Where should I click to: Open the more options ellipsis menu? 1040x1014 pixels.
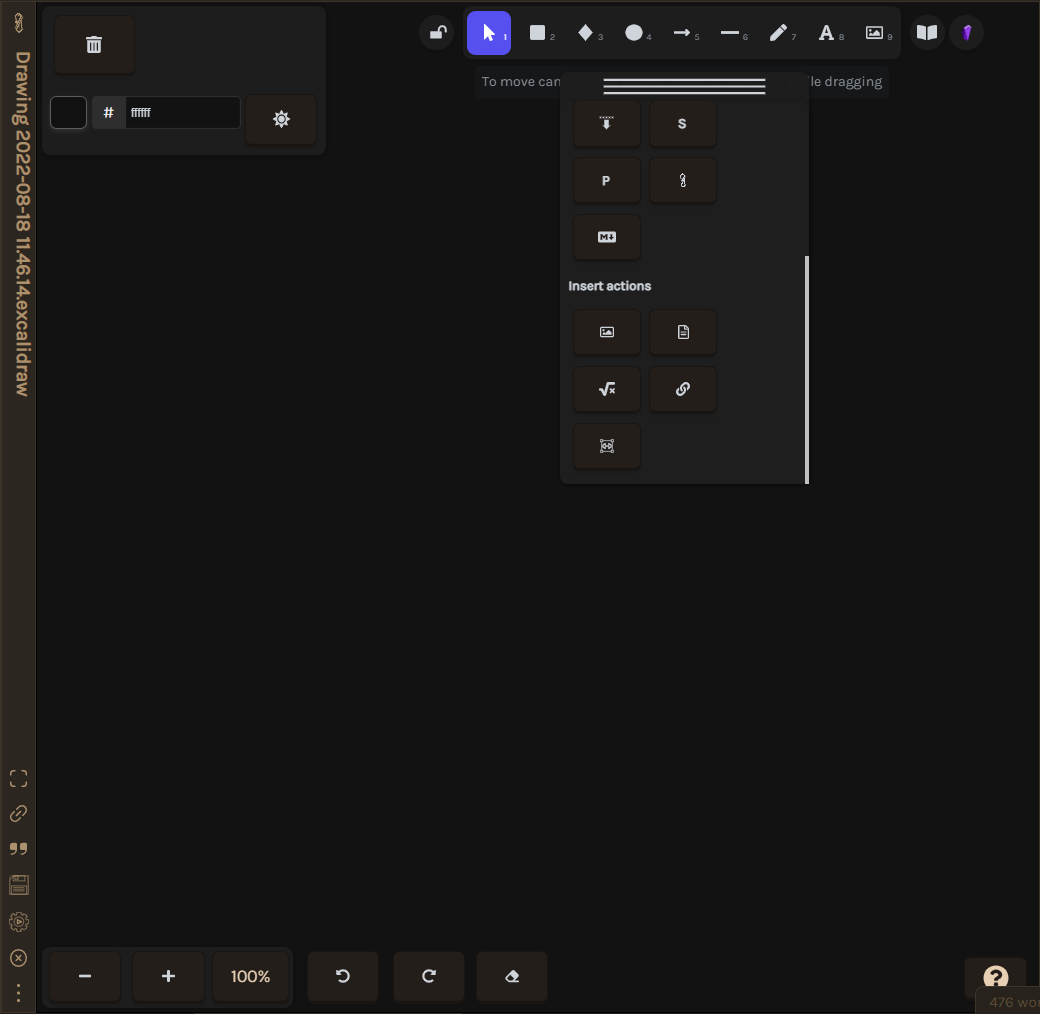(x=18, y=994)
